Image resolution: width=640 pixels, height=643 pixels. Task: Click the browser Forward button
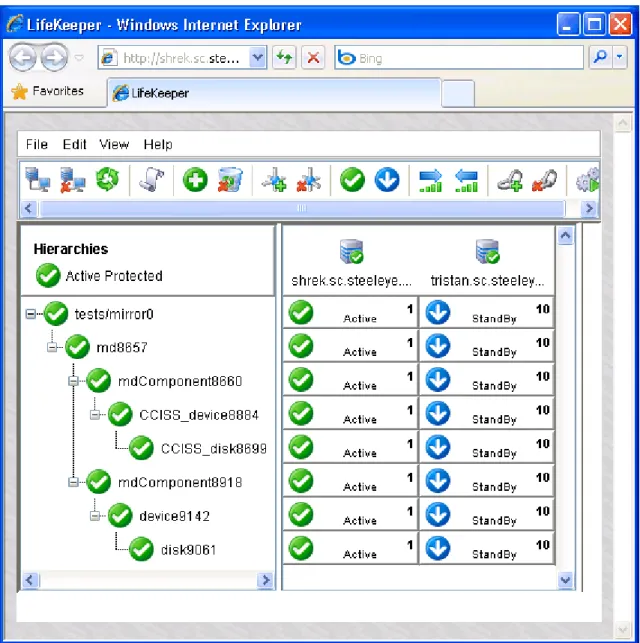click(x=54, y=57)
